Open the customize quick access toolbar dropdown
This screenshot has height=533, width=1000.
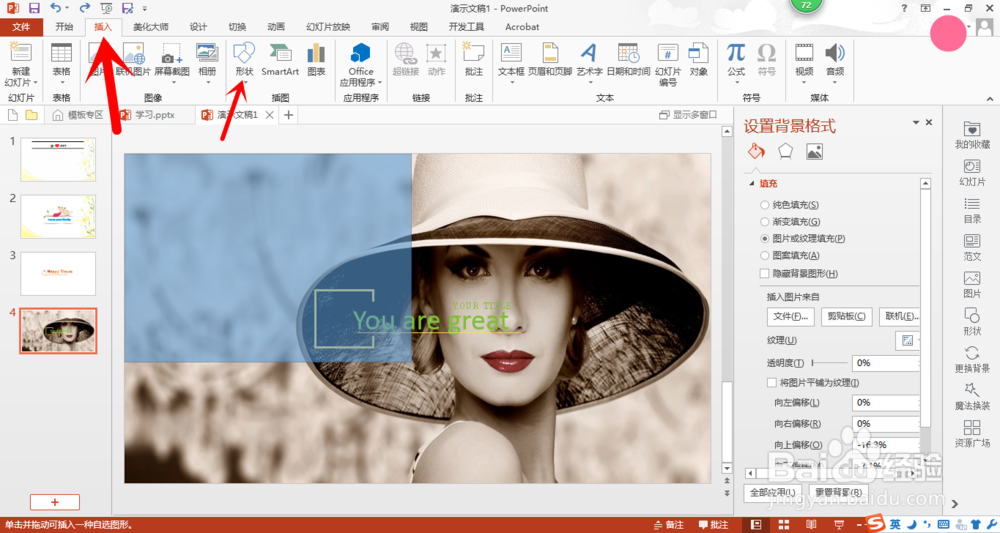145,9
